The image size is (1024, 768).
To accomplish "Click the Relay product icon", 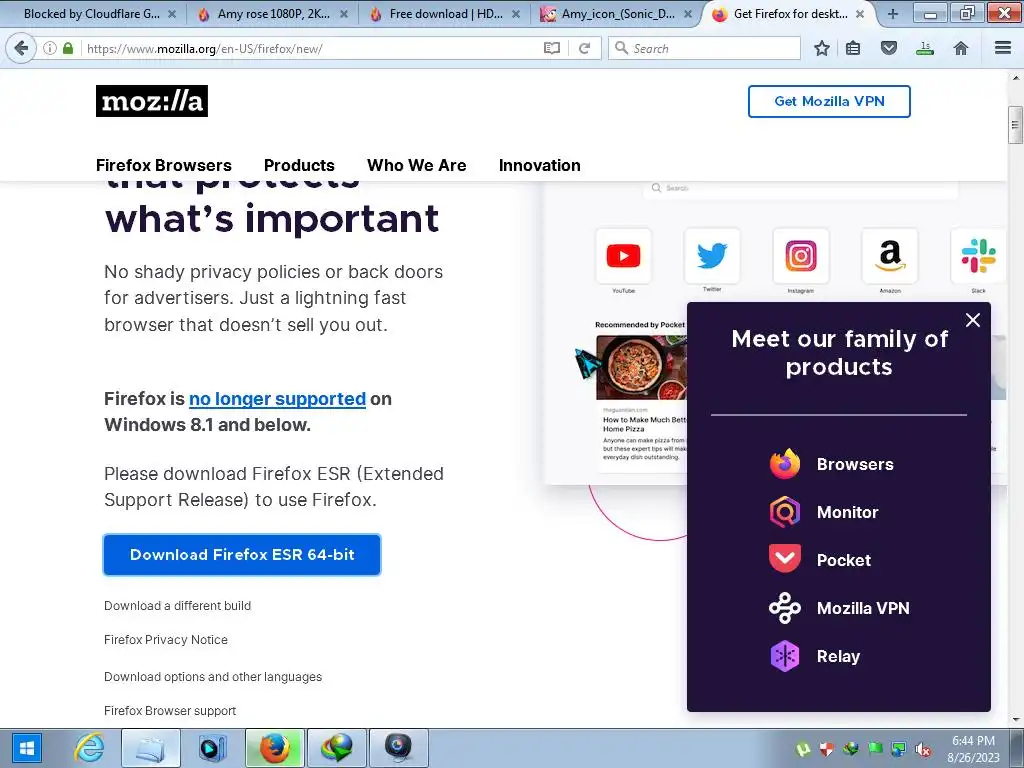I will 785,656.
